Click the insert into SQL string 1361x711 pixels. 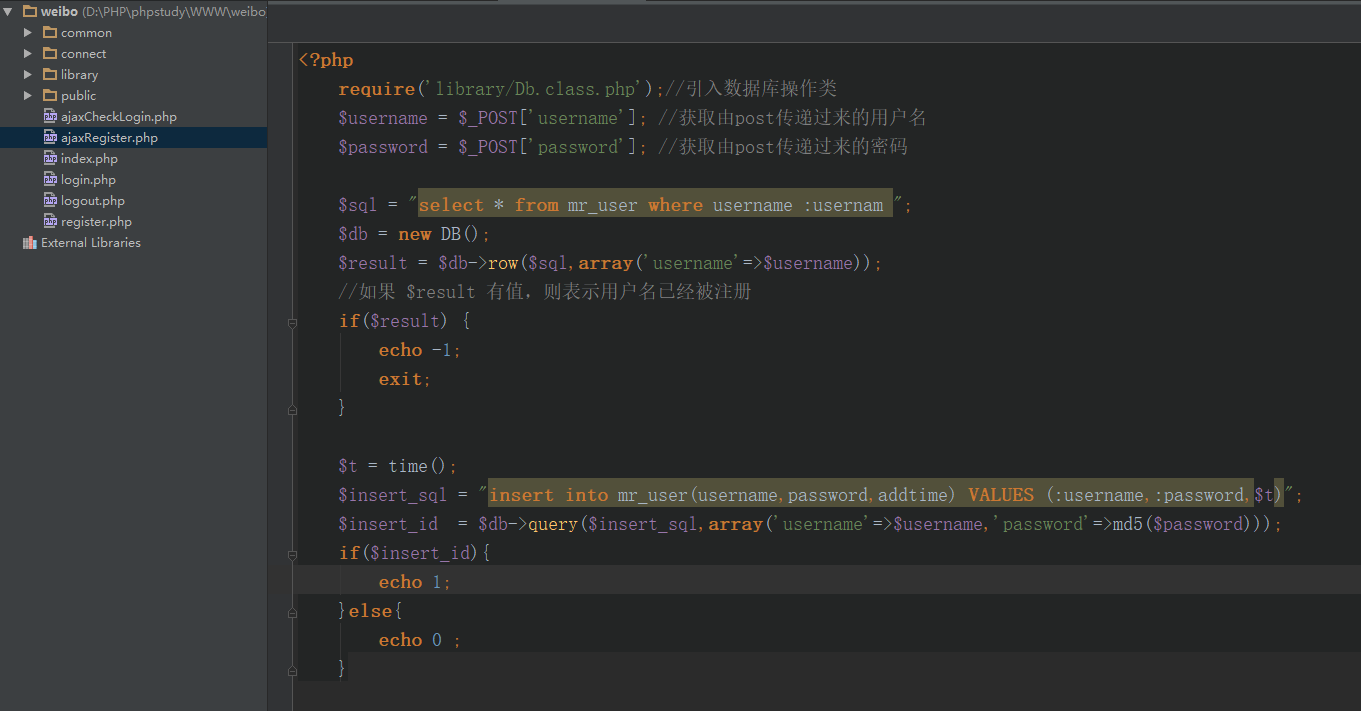[x=886, y=495]
